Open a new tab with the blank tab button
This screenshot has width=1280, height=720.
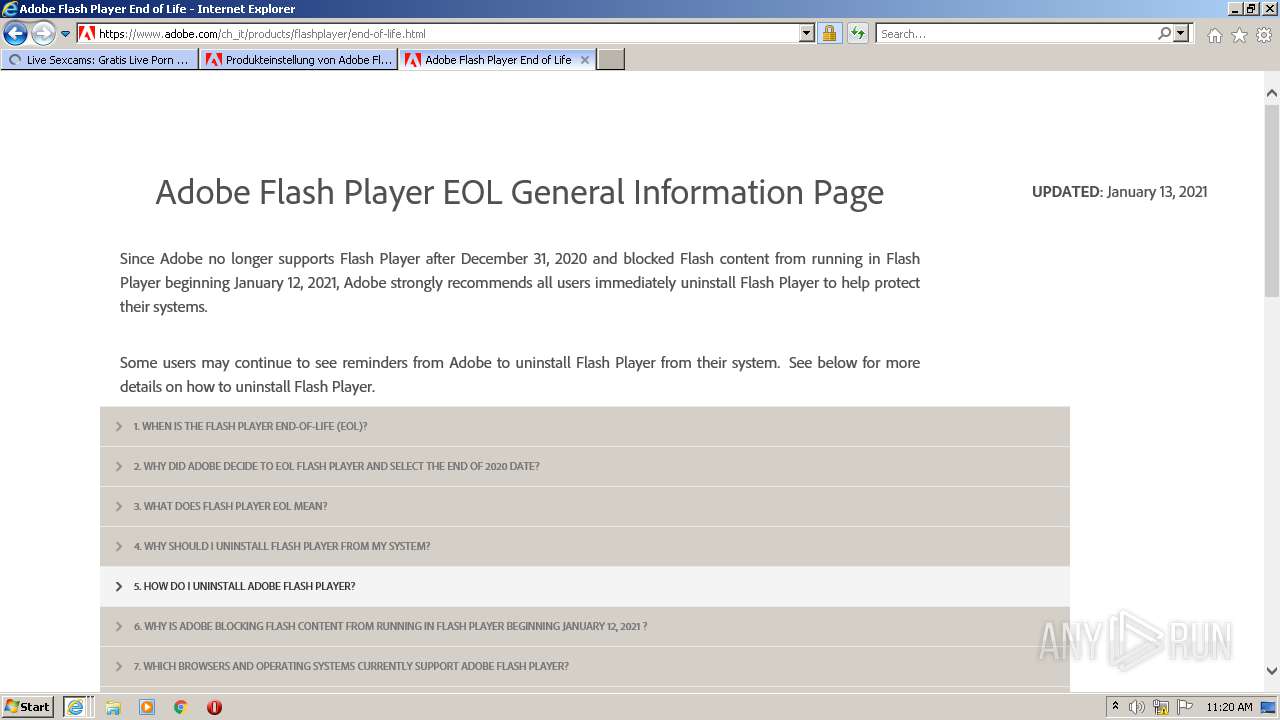click(x=611, y=60)
